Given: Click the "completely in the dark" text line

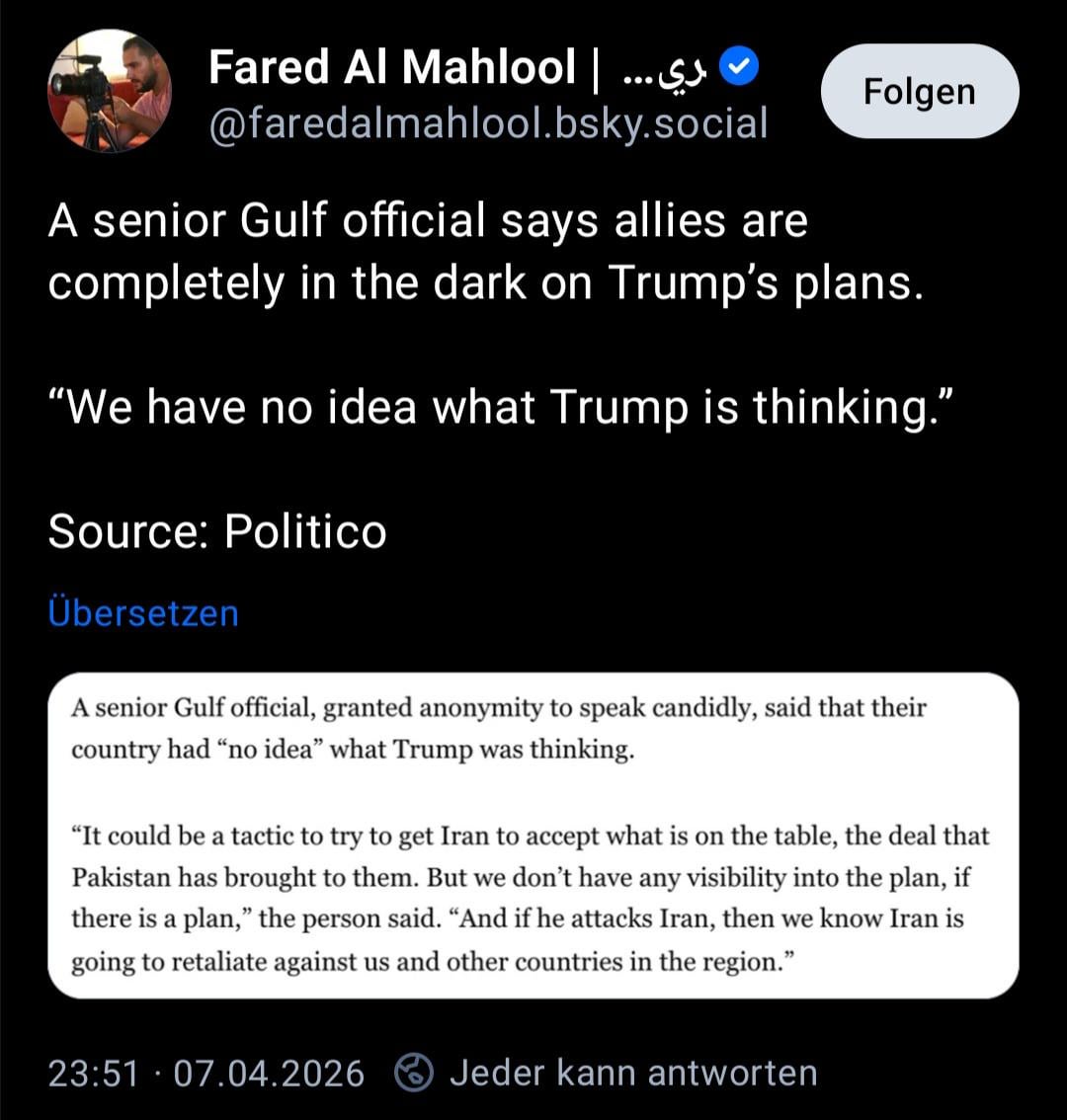Looking at the screenshot, I should point(485,282).
